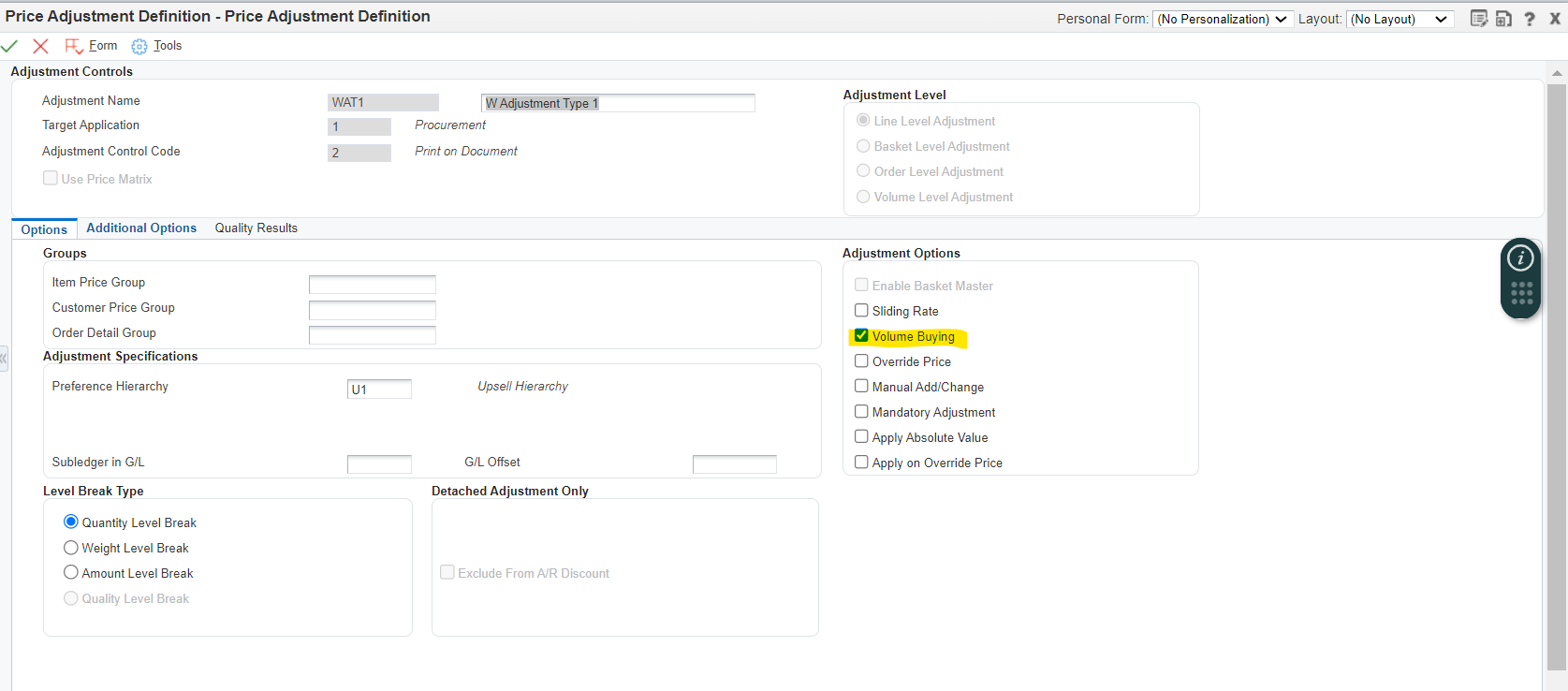Select Order Level Adjustment radio button
Viewport: 1568px width, 691px height.
(863, 170)
